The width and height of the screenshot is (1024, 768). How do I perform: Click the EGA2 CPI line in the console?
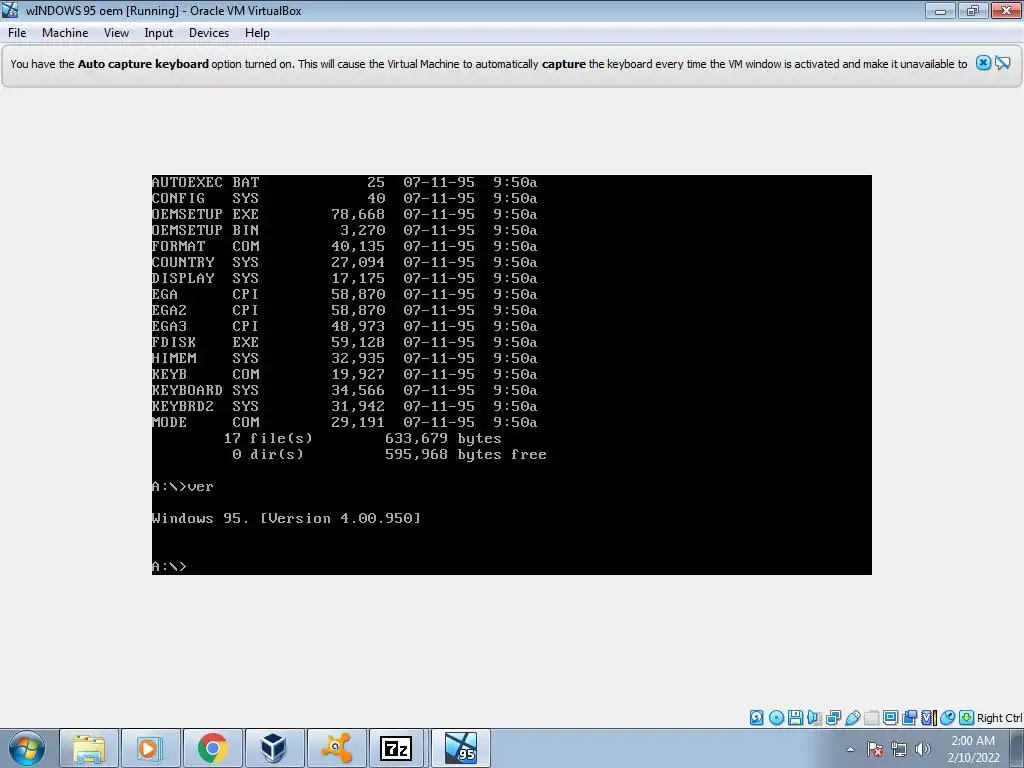click(x=344, y=310)
